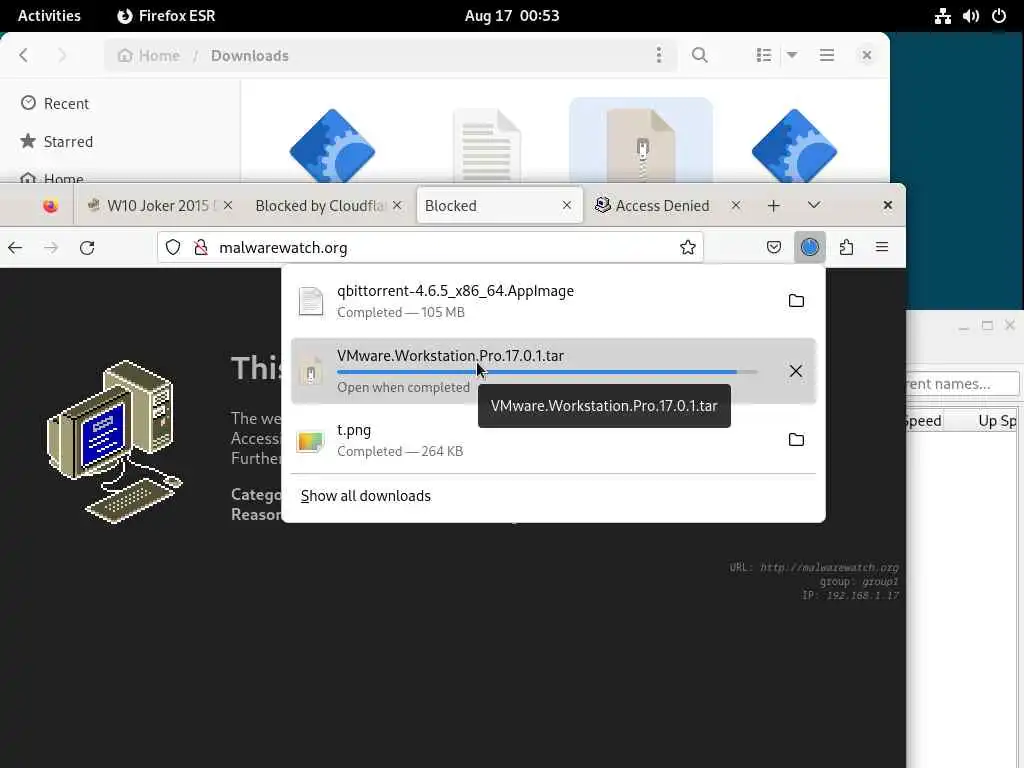Close the W10 Joker 2015 tab

pyautogui.click(x=227, y=205)
